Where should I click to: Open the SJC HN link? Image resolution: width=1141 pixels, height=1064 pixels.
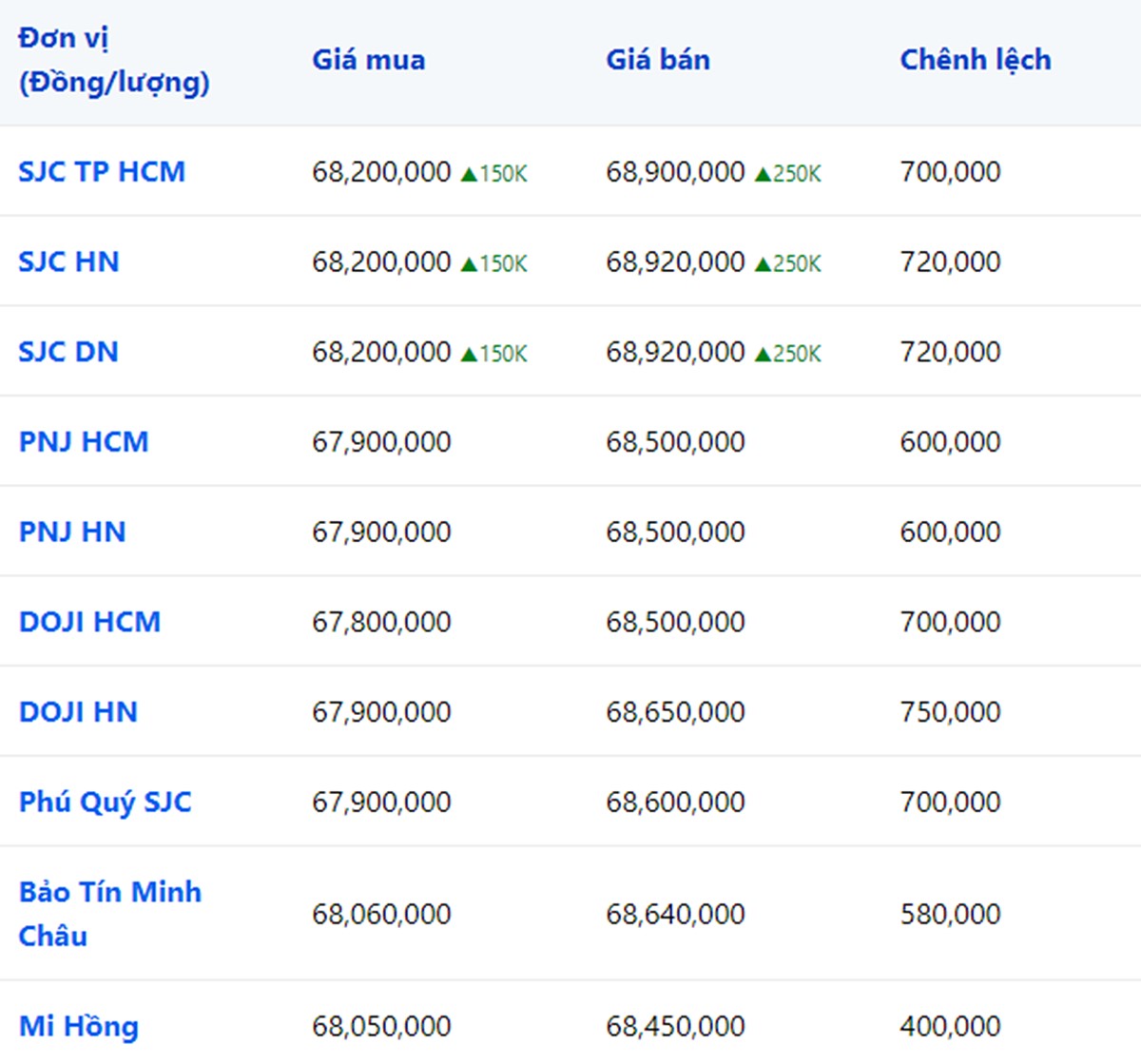(68, 261)
